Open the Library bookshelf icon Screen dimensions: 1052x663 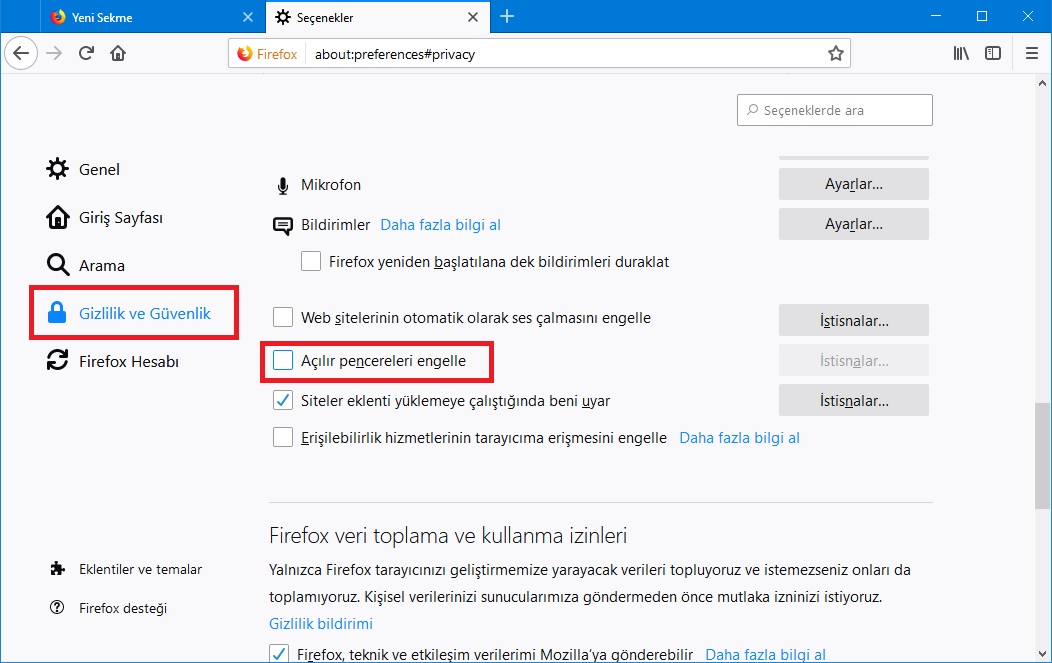coord(961,53)
